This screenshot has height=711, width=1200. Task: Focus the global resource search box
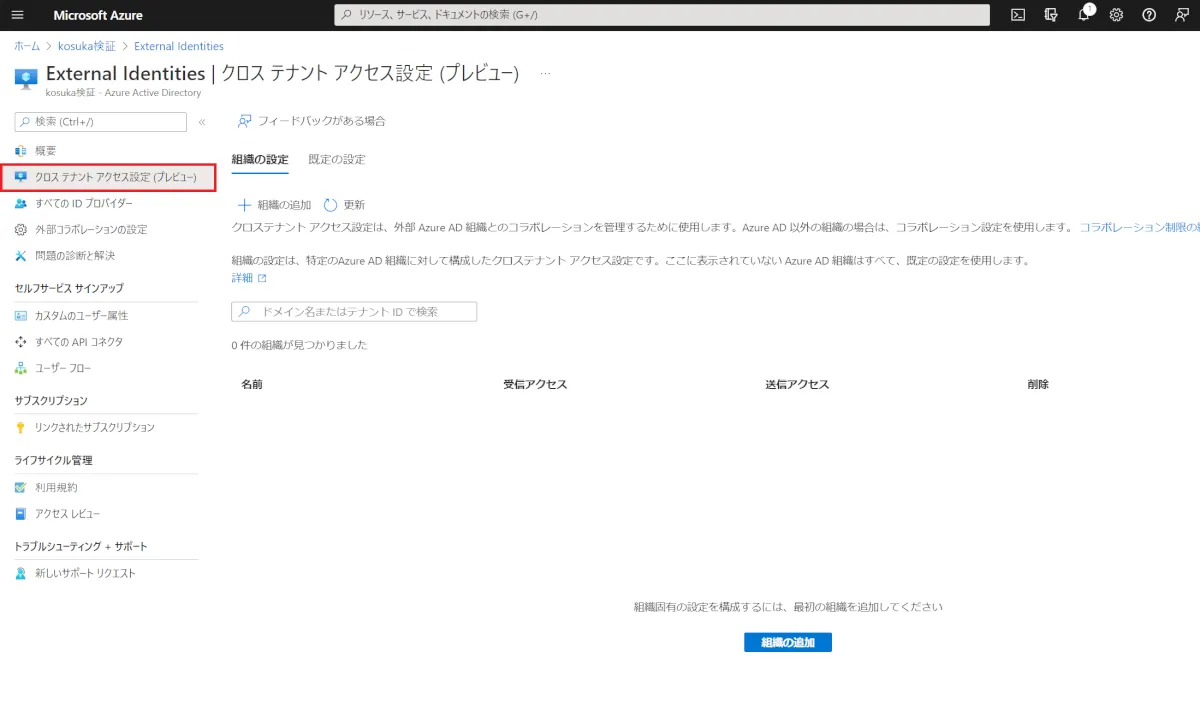click(662, 15)
